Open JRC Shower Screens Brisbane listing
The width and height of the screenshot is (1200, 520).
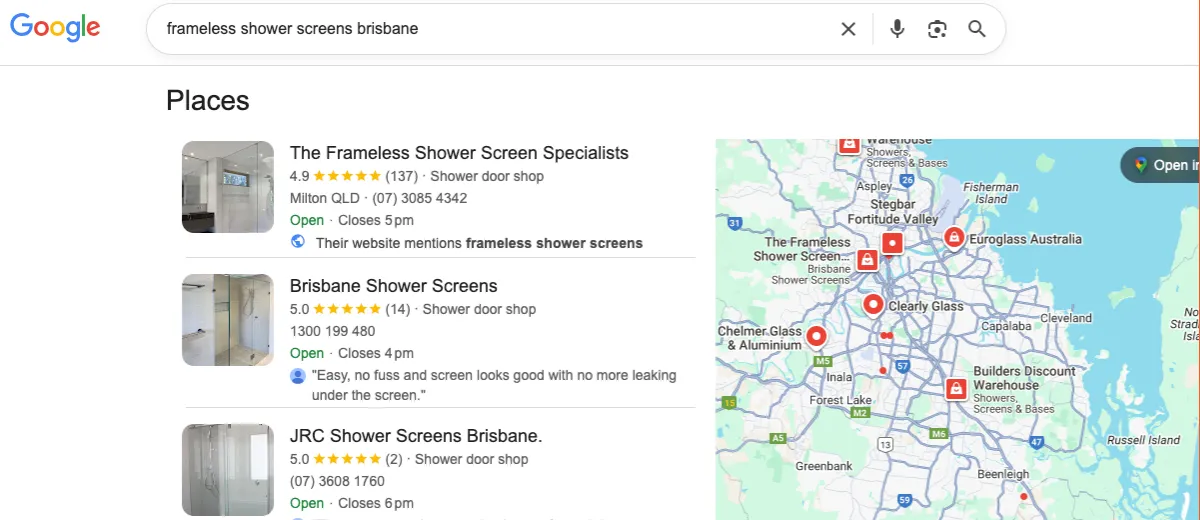pos(415,436)
